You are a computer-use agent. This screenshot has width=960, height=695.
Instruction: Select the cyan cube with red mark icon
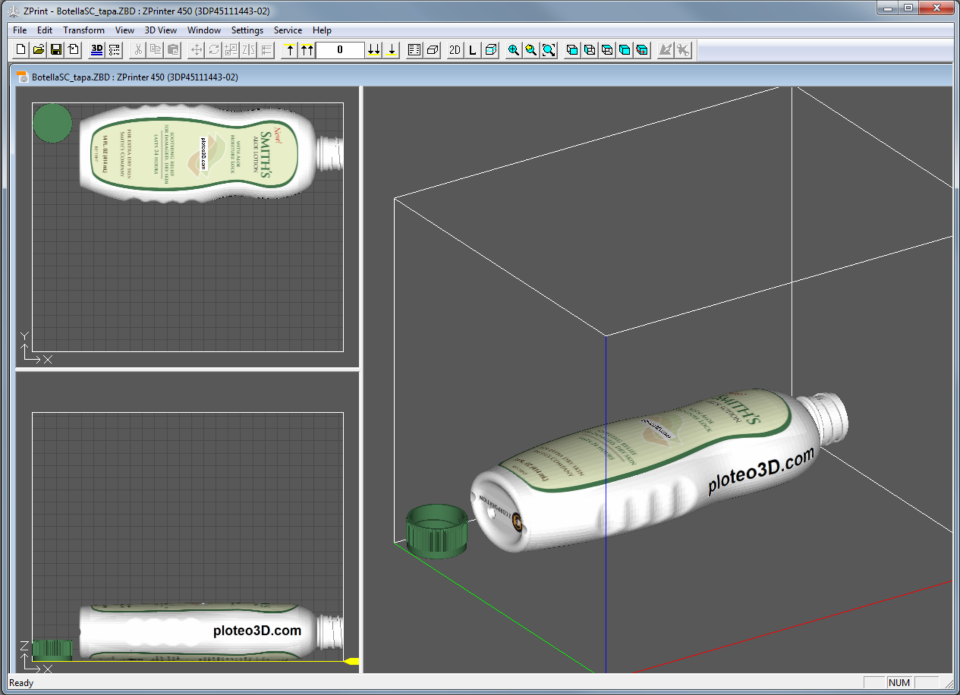point(642,50)
